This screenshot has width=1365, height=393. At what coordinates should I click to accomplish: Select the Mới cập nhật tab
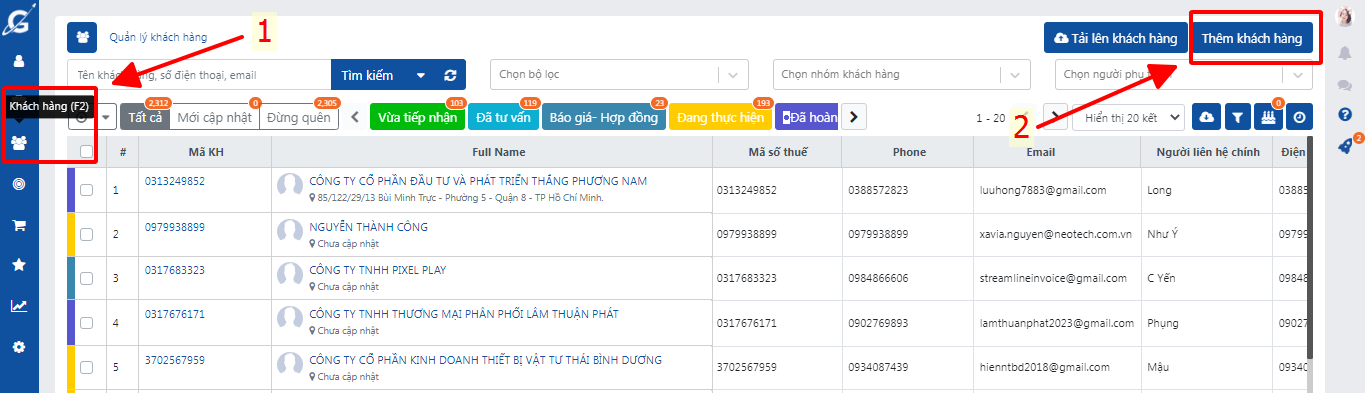coord(214,117)
